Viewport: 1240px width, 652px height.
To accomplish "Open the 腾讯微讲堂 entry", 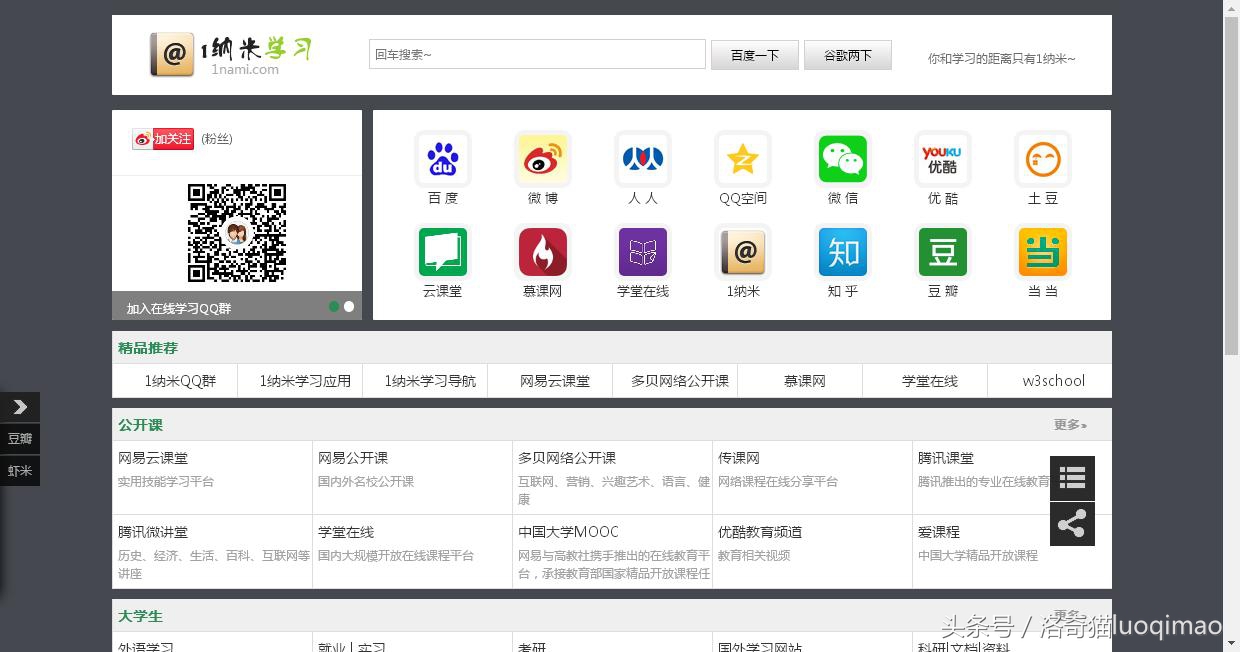I will [x=153, y=532].
